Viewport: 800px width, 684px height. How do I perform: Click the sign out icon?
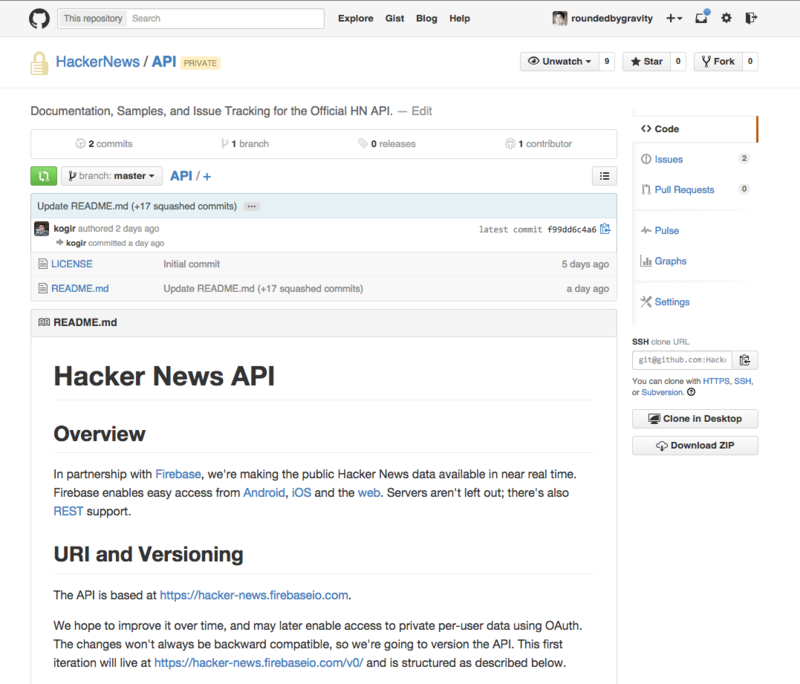pyautogui.click(x=751, y=18)
